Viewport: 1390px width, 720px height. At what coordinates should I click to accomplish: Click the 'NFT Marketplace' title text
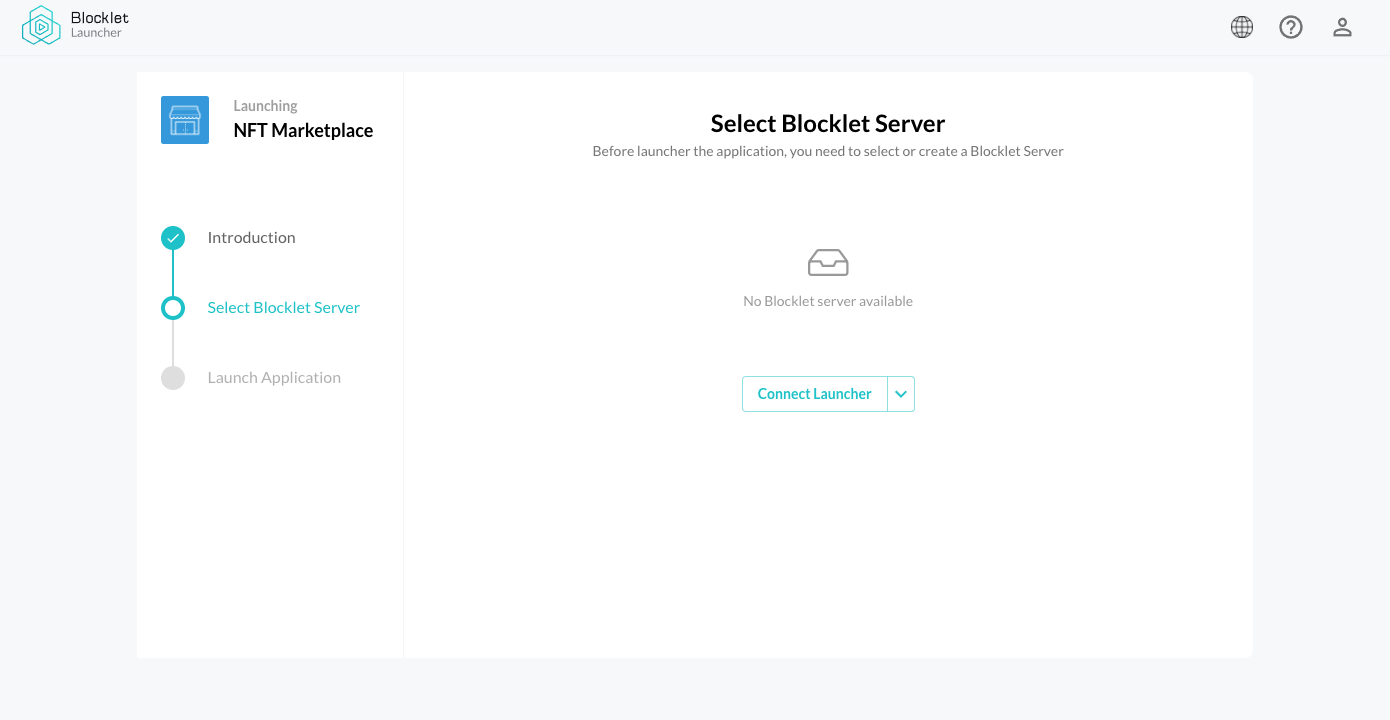pyautogui.click(x=303, y=131)
